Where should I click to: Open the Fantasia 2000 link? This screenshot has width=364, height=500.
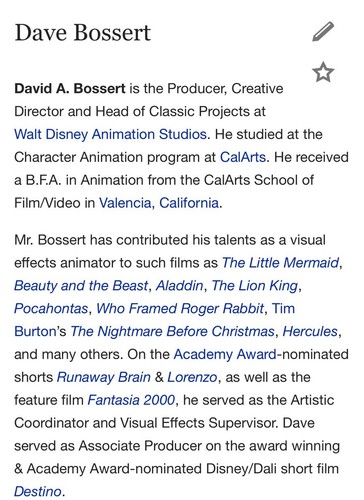pyautogui.click(x=131, y=400)
